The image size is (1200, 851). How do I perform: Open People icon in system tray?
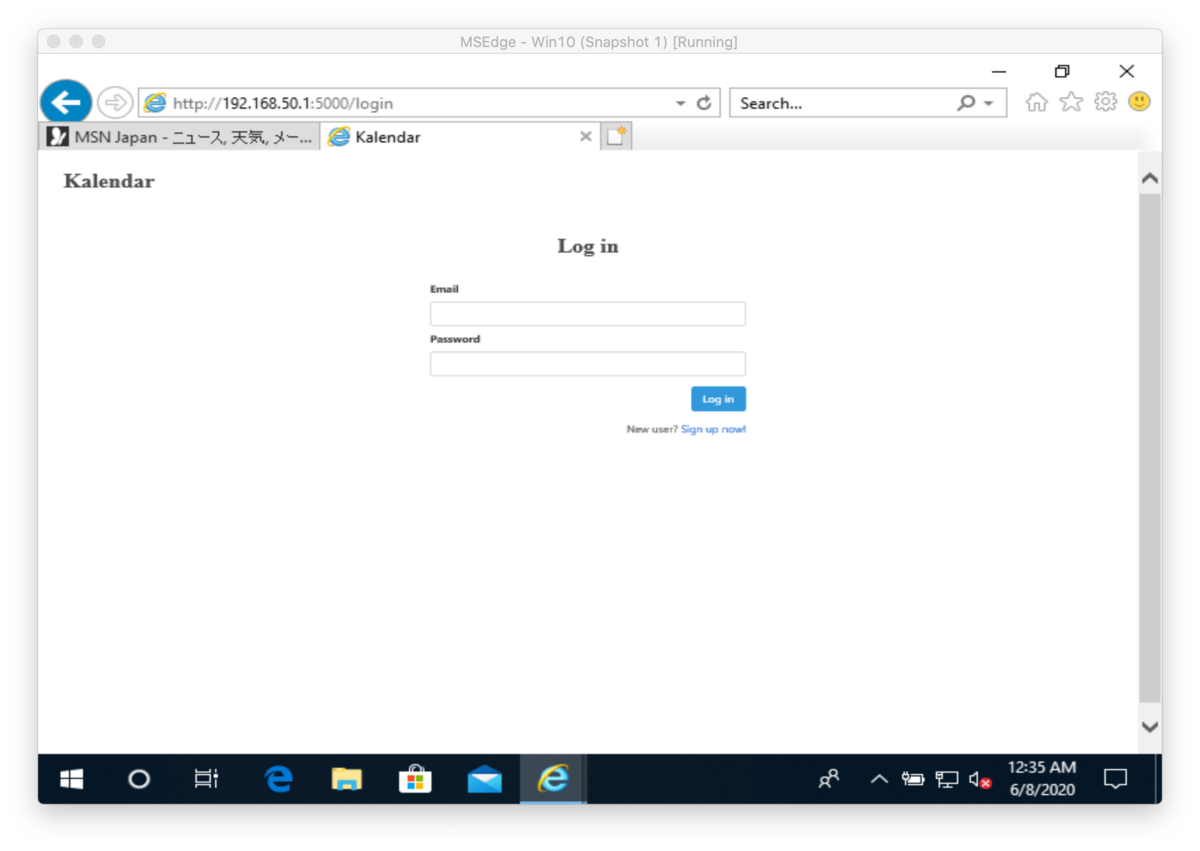(x=829, y=779)
